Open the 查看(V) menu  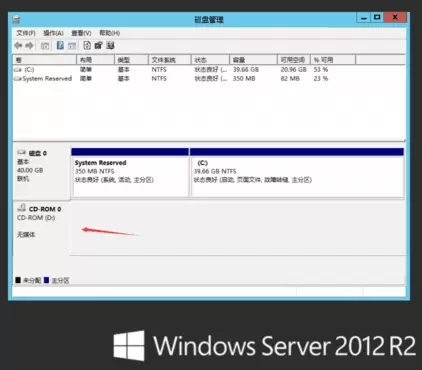click(81, 33)
